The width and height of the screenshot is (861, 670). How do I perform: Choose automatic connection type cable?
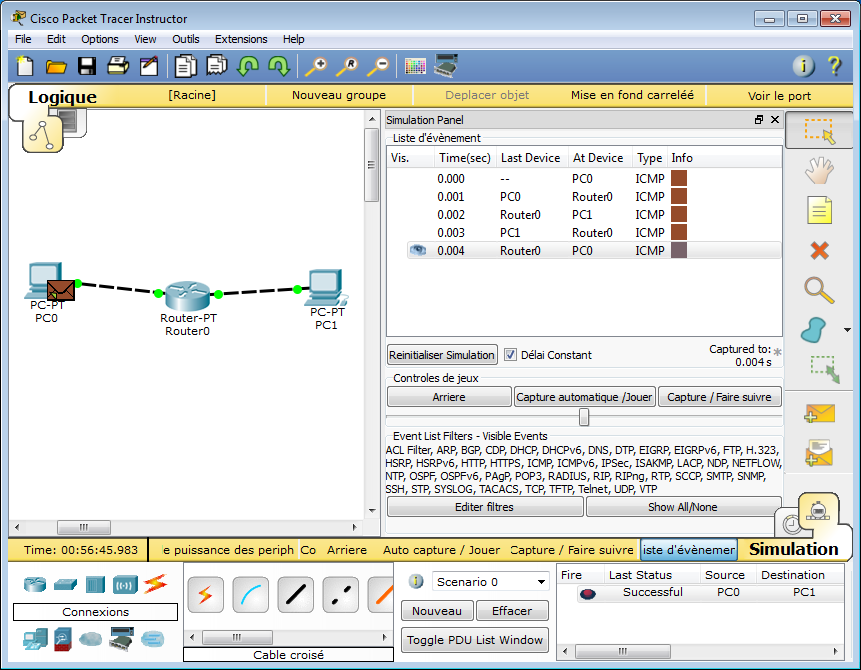(x=205, y=595)
